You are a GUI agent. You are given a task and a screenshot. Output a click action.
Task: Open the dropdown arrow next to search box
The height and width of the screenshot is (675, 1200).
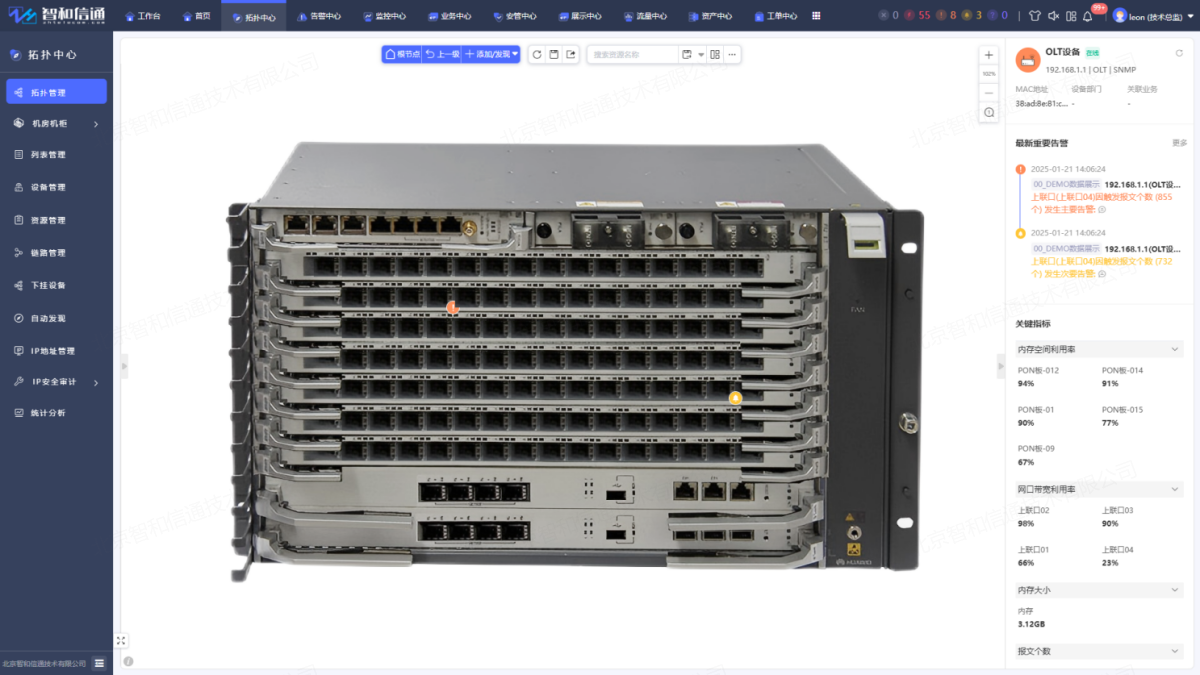click(701, 54)
